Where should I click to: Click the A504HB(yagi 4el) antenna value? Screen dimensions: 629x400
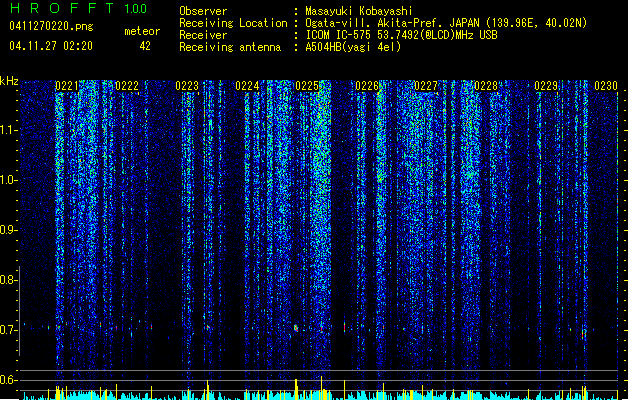(353, 47)
